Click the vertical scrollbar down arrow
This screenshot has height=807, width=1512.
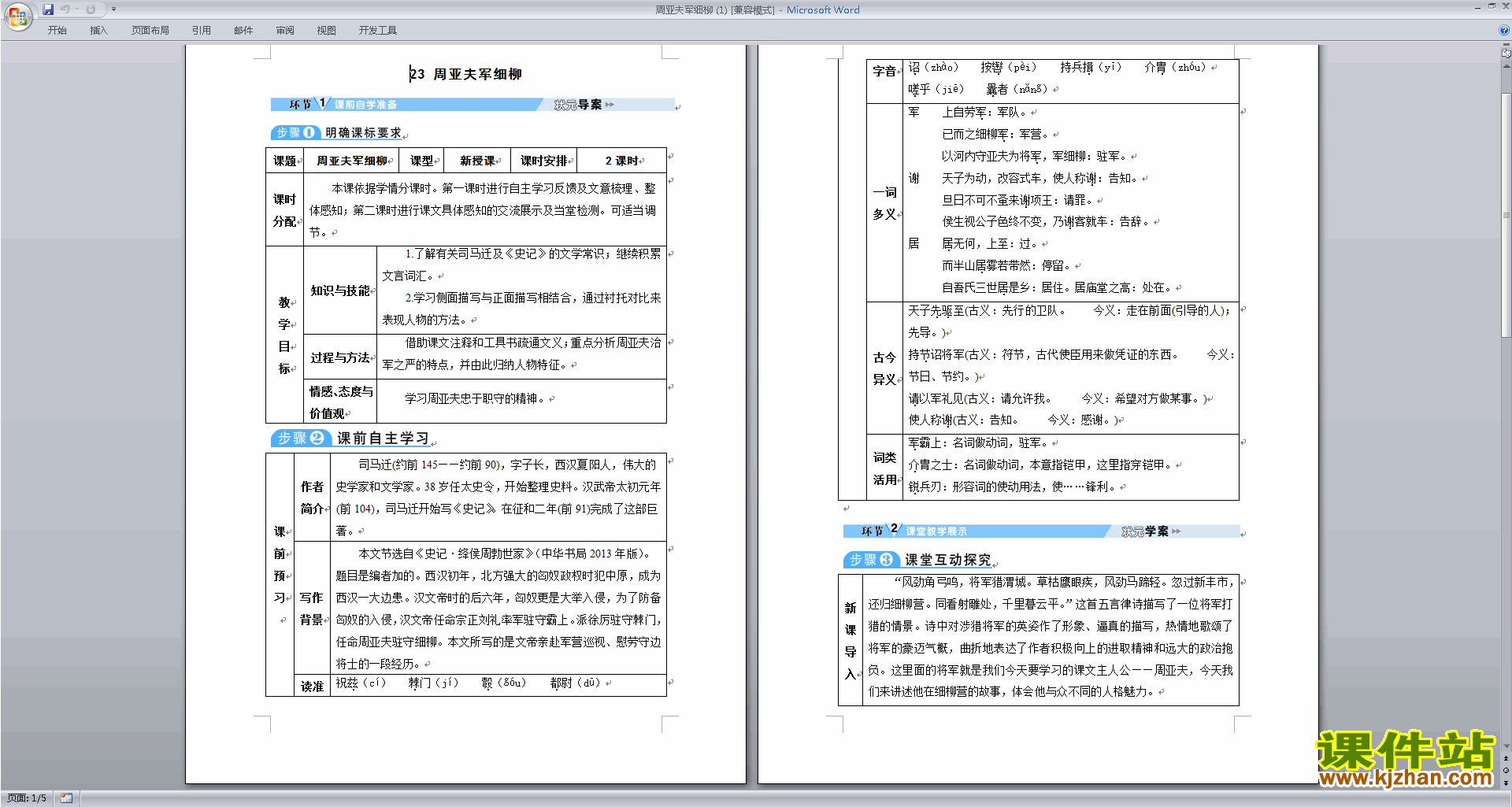tap(1506, 746)
